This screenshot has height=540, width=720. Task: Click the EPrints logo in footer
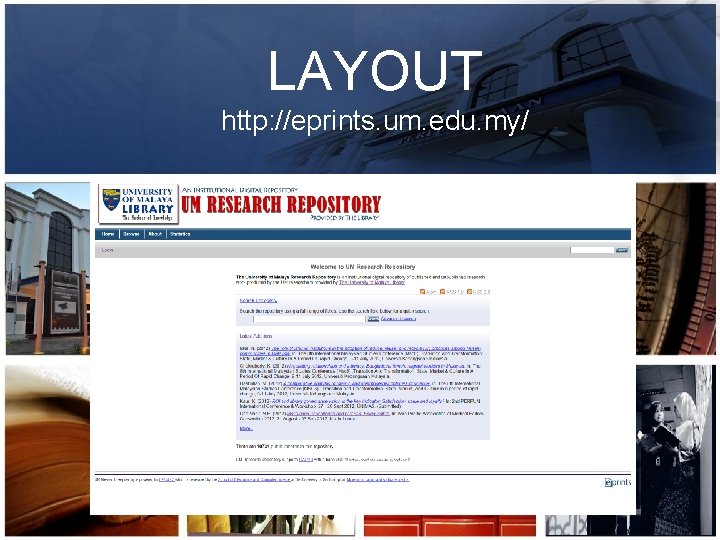point(618,482)
